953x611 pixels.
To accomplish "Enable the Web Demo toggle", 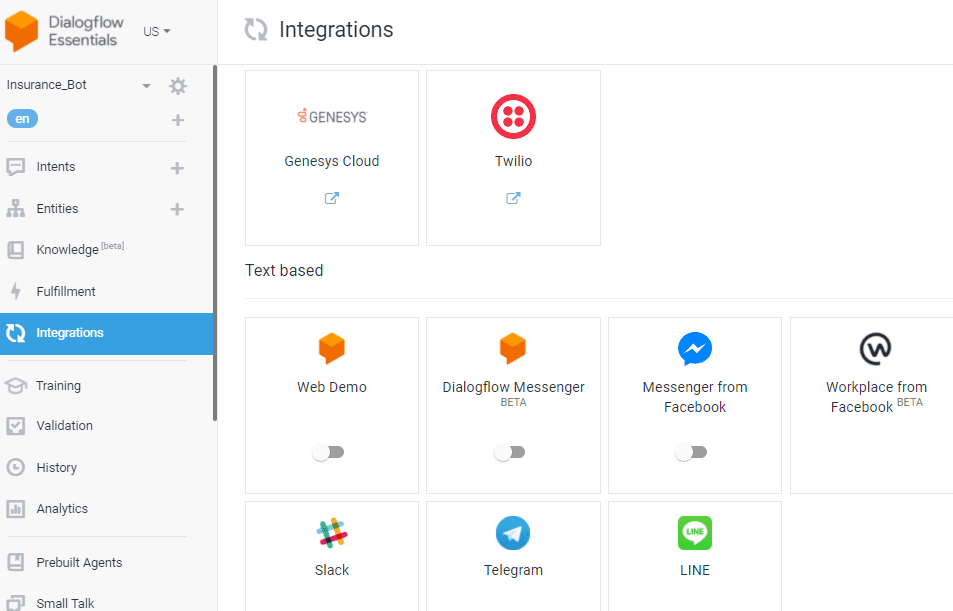I will [329, 452].
